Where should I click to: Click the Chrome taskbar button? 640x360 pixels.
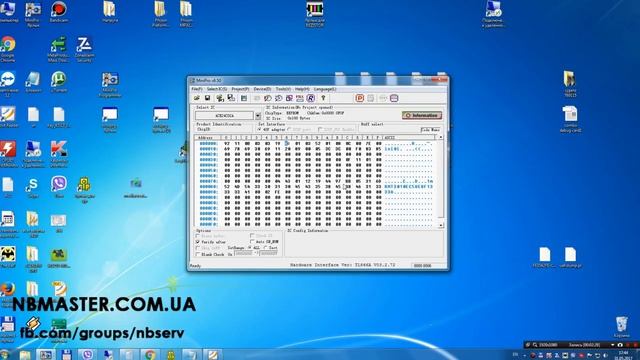[150, 355]
